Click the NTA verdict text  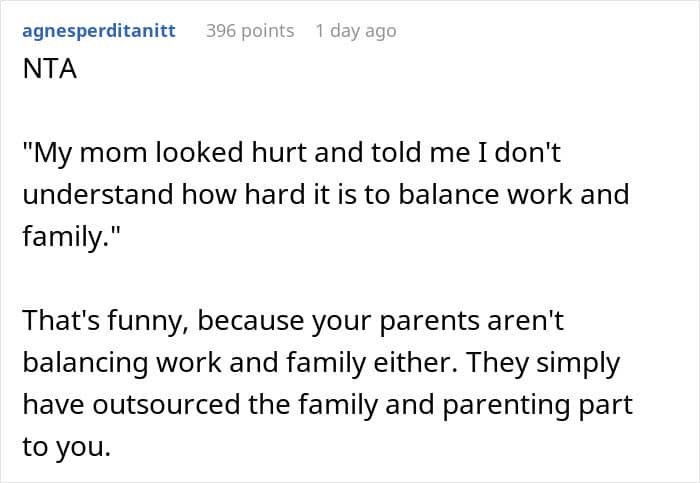coord(50,69)
